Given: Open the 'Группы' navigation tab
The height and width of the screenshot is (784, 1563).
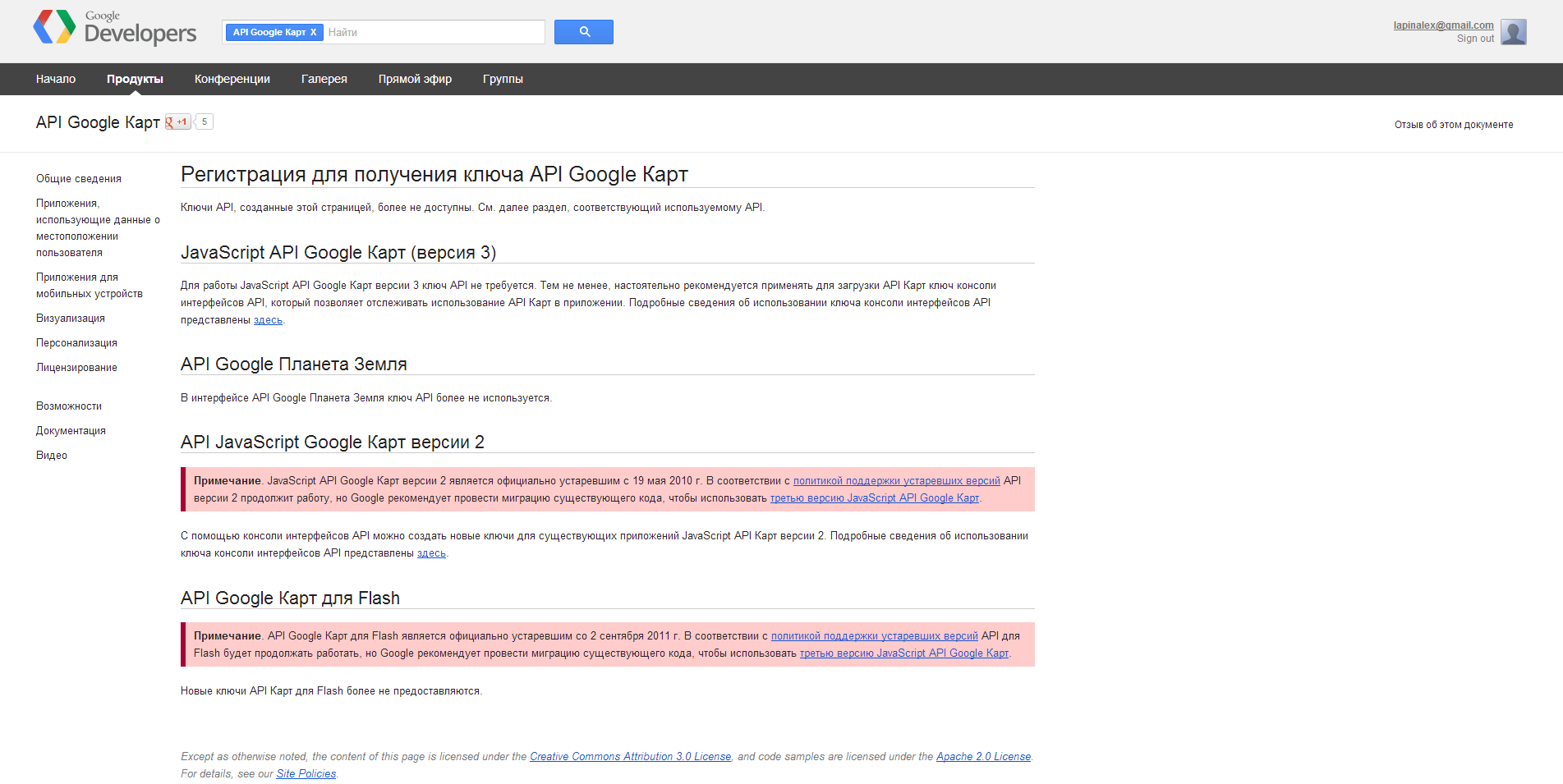Looking at the screenshot, I should pos(503,79).
